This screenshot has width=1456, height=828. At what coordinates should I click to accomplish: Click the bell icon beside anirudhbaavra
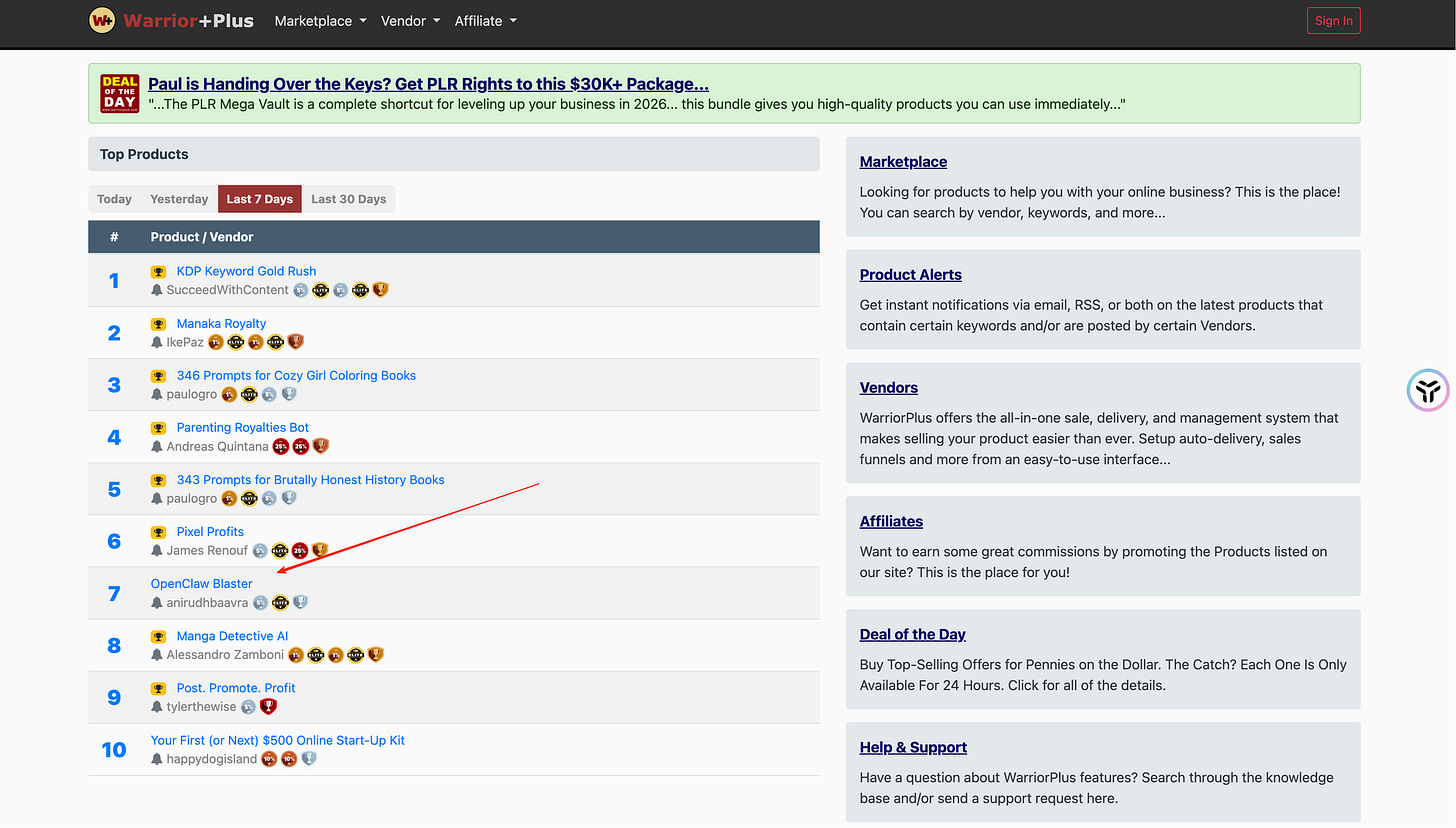(157, 603)
